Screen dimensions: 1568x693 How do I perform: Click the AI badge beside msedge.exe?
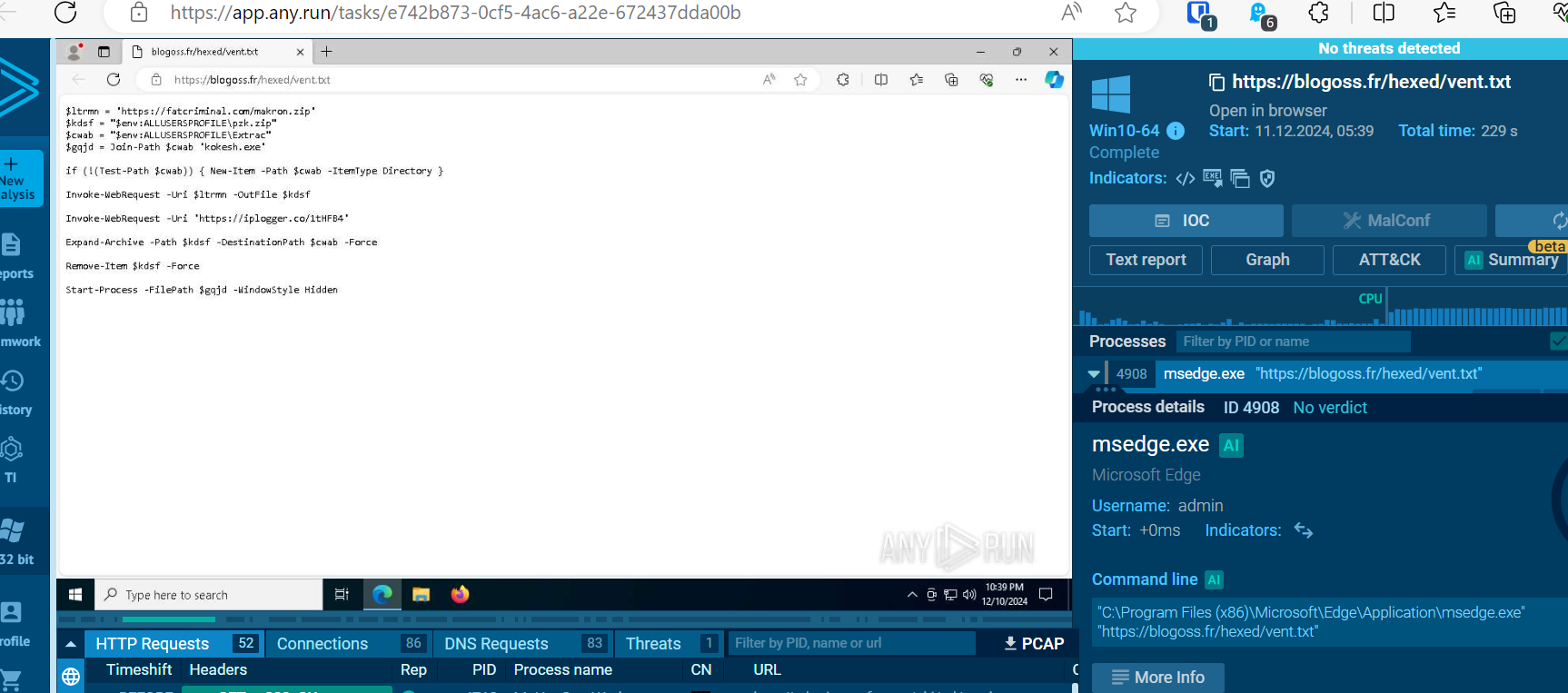click(x=1231, y=445)
